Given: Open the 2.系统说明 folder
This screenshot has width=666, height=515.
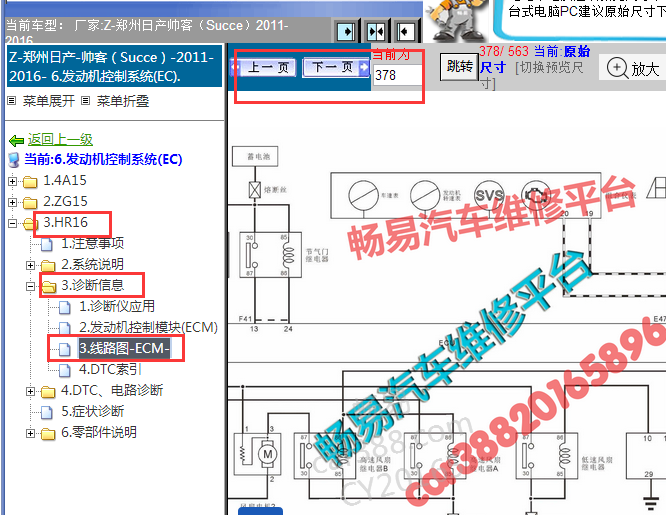Looking at the screenshot, I should tap(93, 264).
